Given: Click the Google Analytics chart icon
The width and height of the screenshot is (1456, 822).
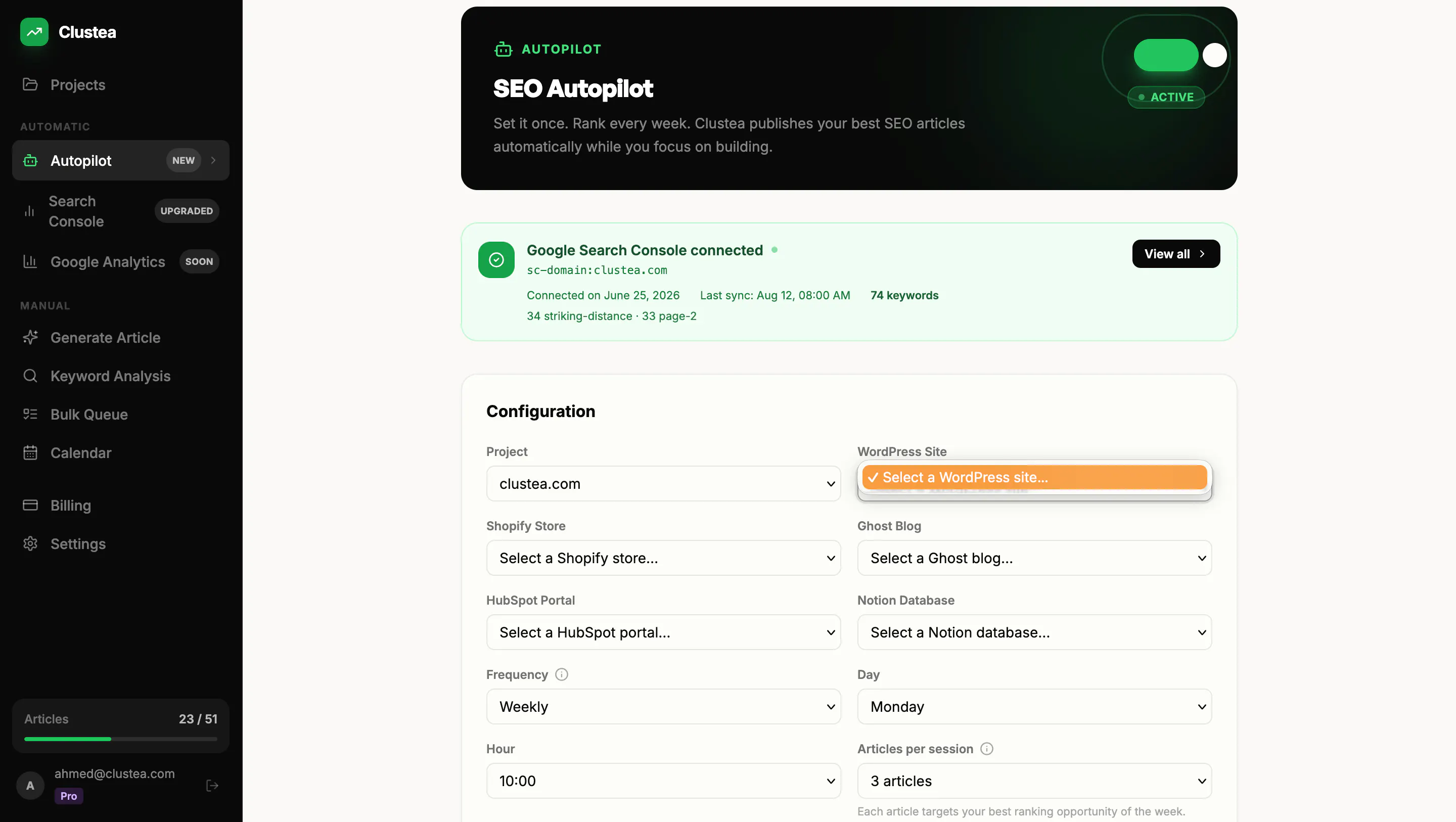Looking at the screenshot, I should pyautogui.click(x=30, y=262).
